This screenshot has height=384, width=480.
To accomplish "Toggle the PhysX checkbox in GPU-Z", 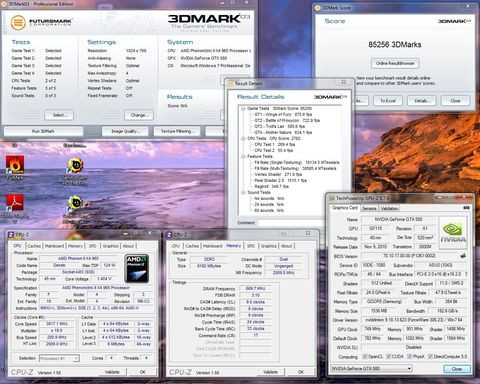I will [410, 356].
